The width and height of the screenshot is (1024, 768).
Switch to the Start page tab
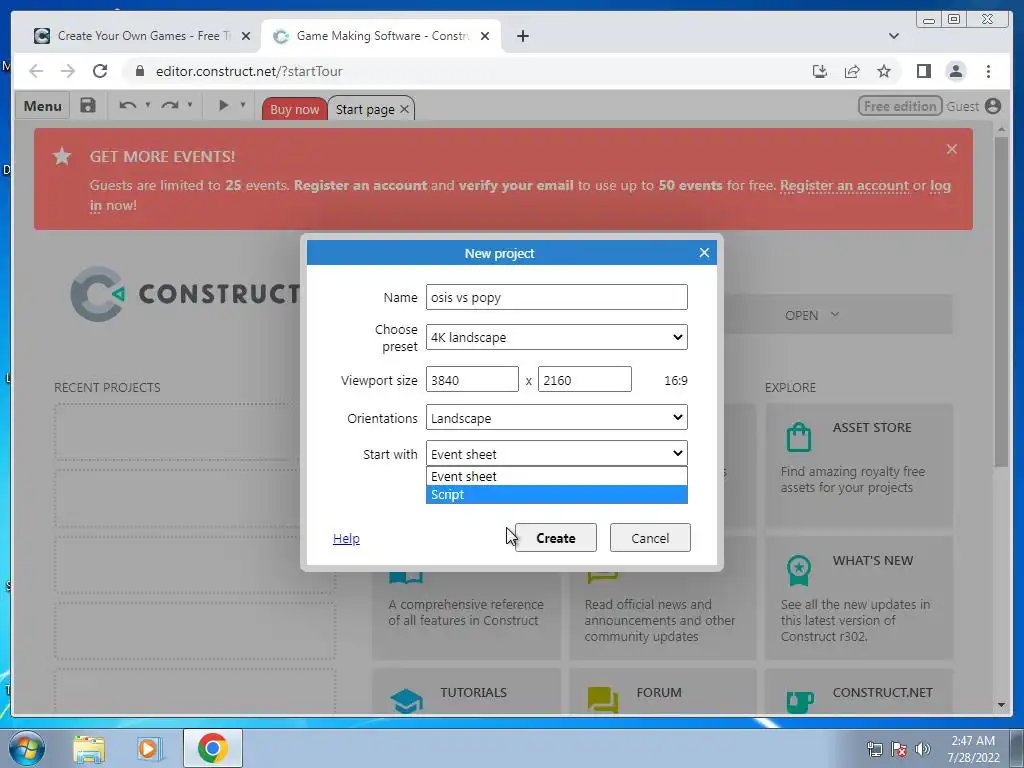pos(364,109)
